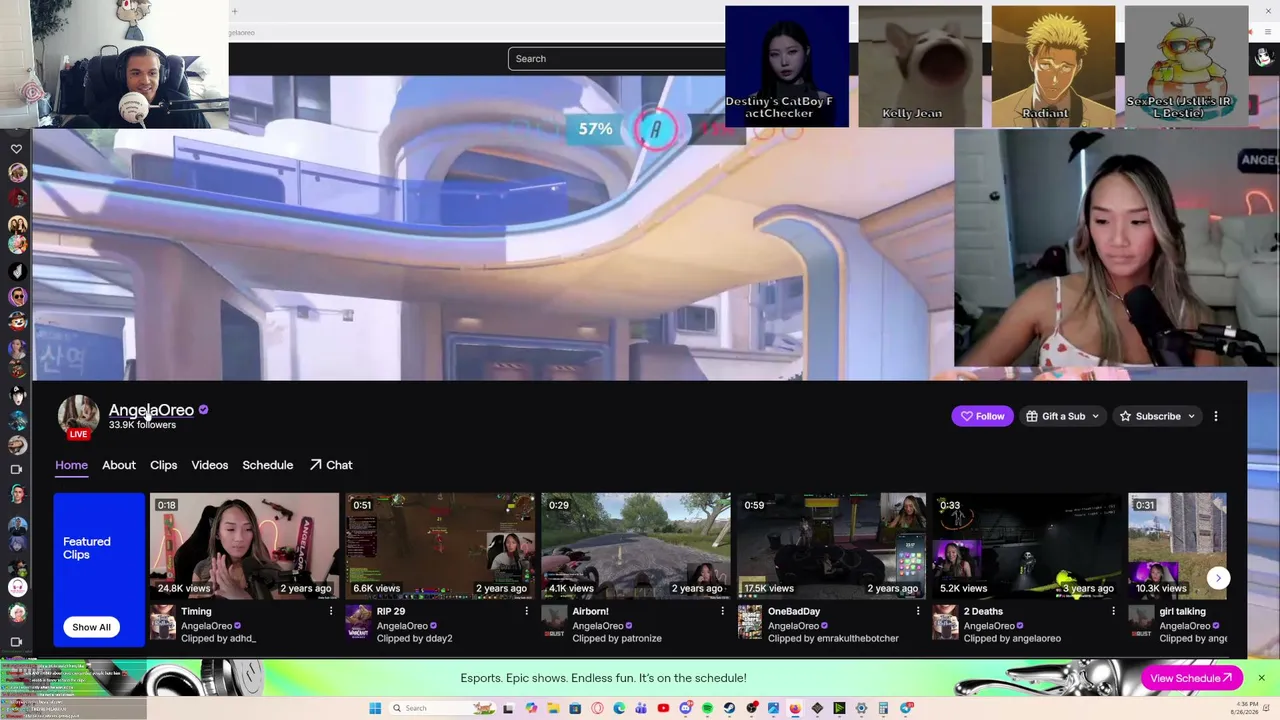Open the clip title 'Timing'
The height and width of the screenshot is (720, 1280).
(x=196, y=611)
